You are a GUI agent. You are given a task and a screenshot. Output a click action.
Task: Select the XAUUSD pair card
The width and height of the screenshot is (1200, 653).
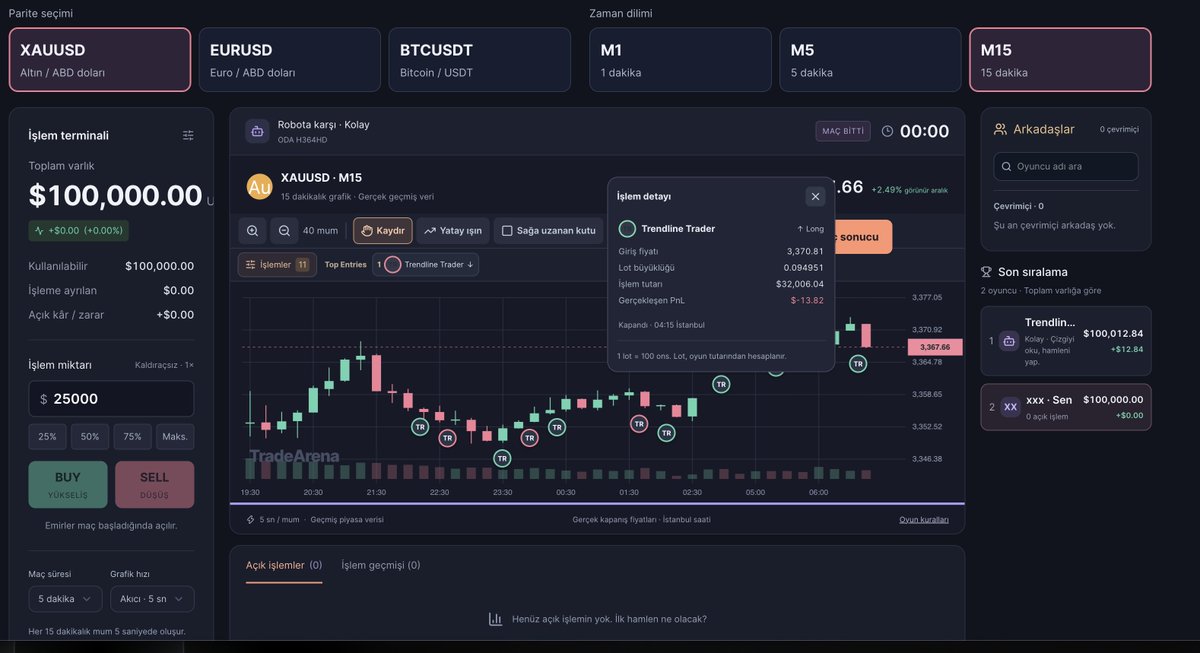[100, 60]
